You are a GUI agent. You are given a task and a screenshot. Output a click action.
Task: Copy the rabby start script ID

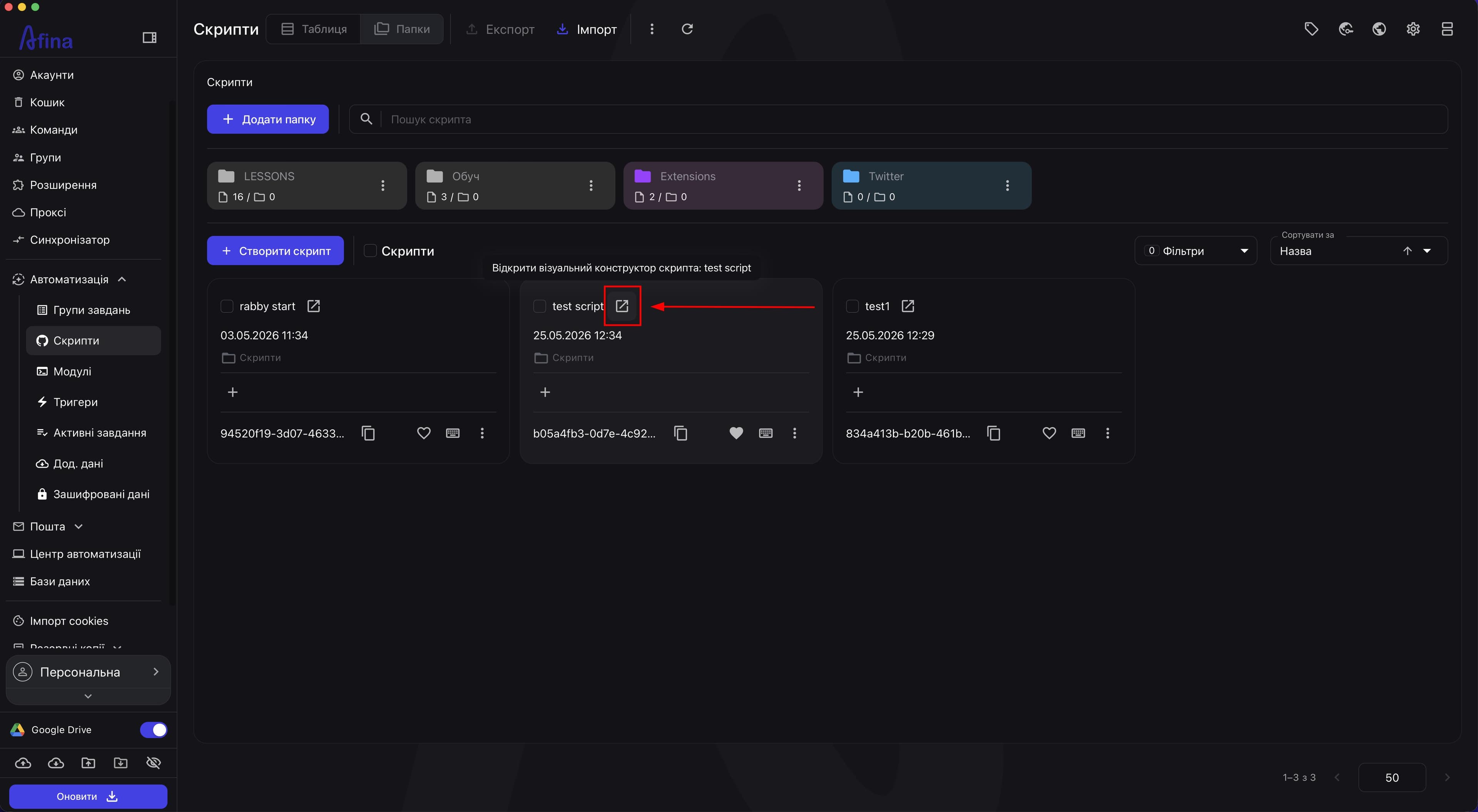(368, 433)
